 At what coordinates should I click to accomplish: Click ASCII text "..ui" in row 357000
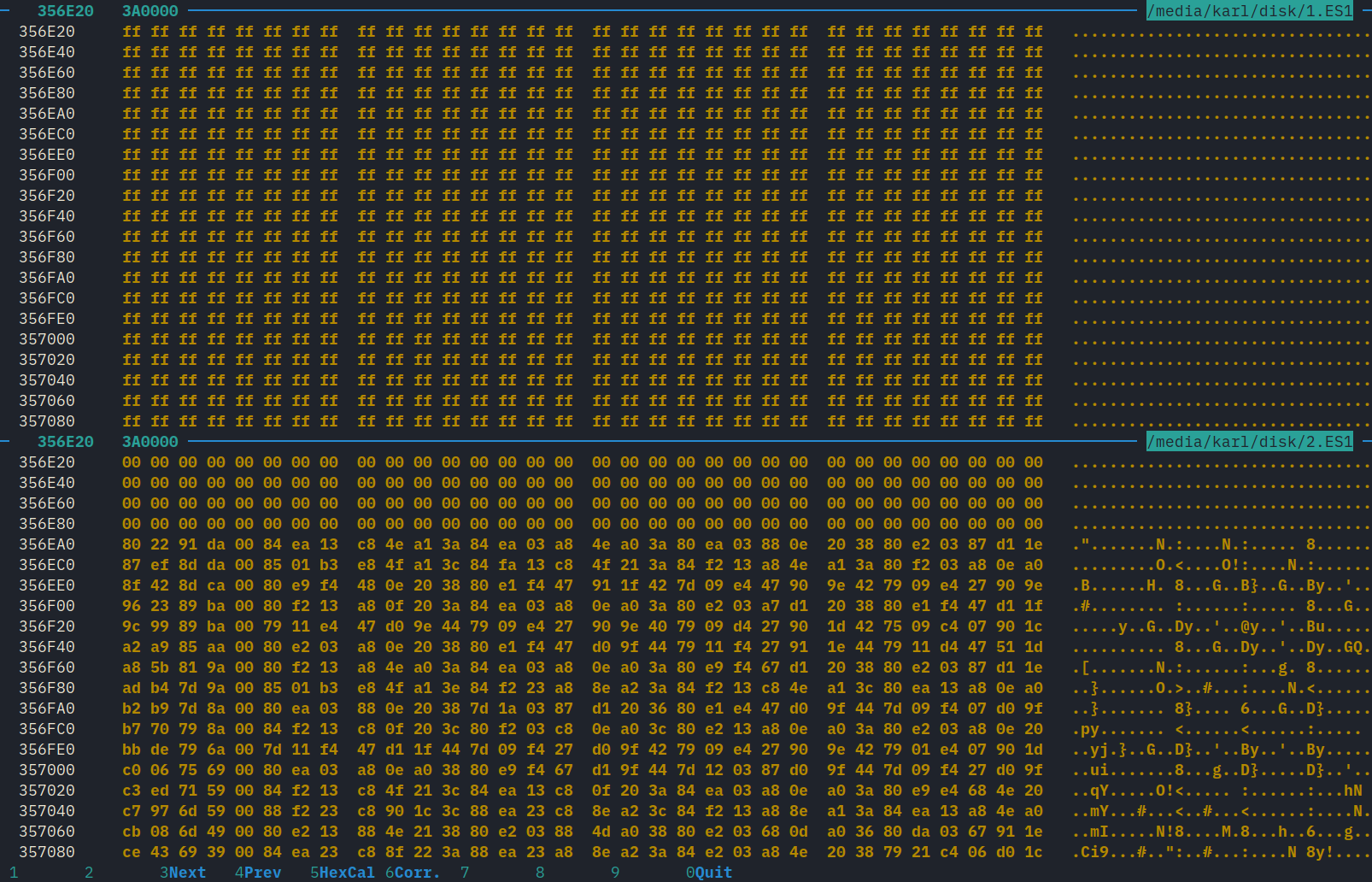pyautogui.click(x=1090, y=770)
